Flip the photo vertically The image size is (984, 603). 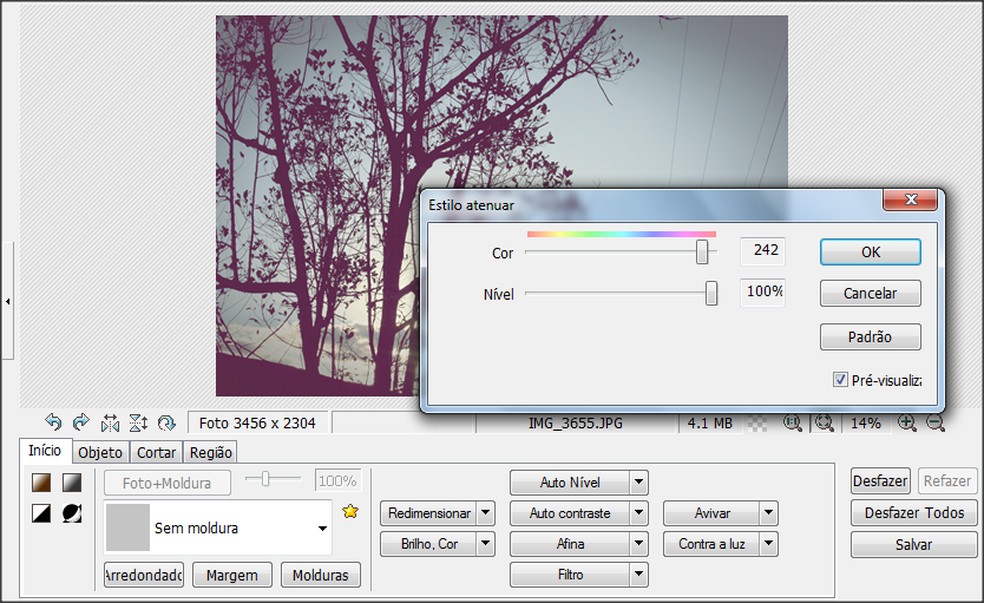click(138, 423)
